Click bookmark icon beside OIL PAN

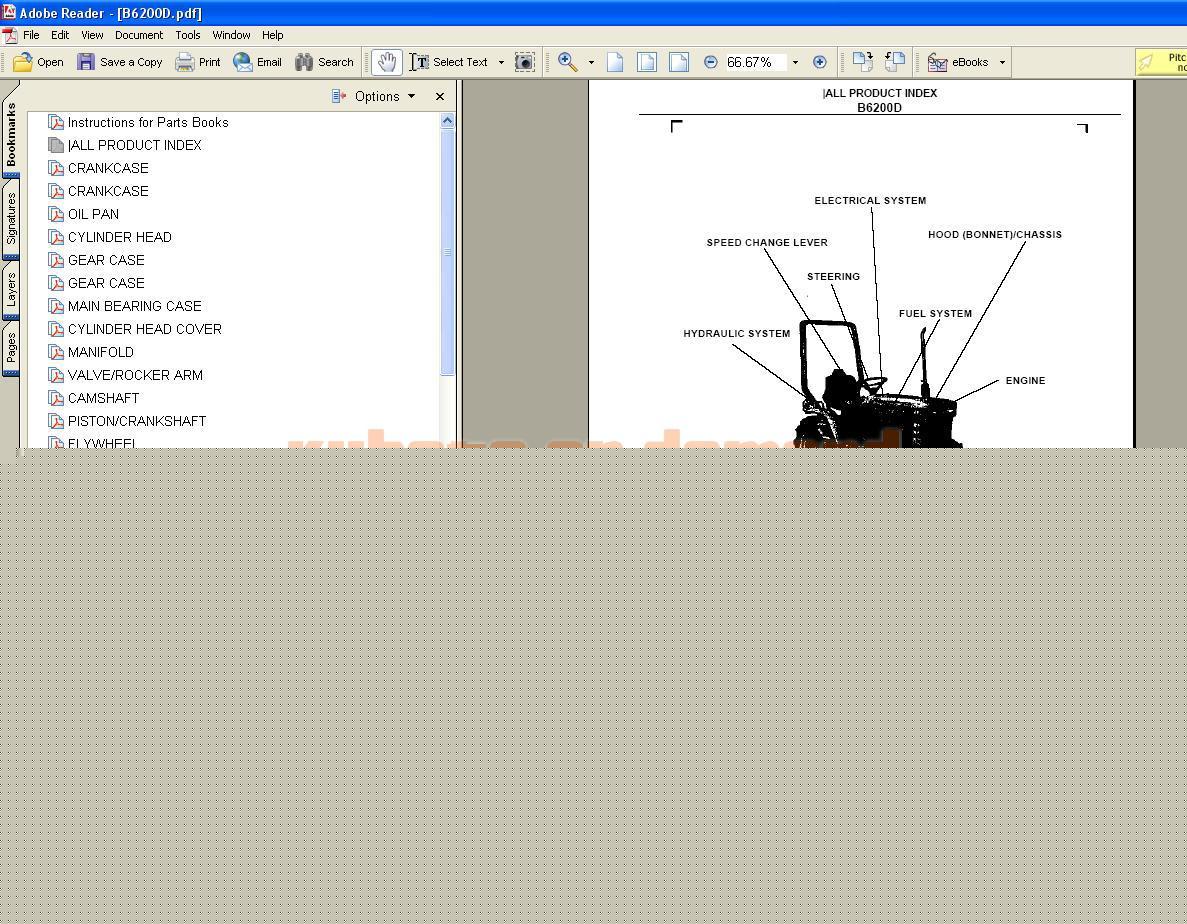pyautogui.click(x=56, y=214)
